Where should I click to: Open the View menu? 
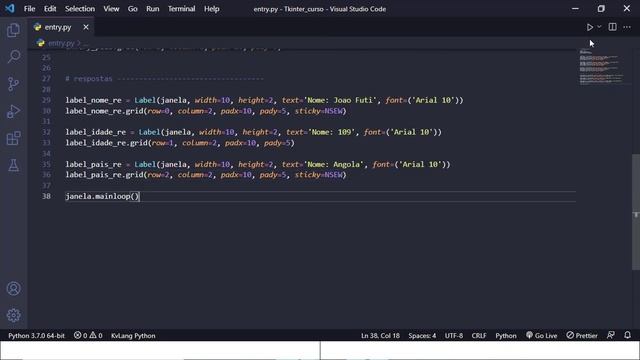click(x=111, y=9)
